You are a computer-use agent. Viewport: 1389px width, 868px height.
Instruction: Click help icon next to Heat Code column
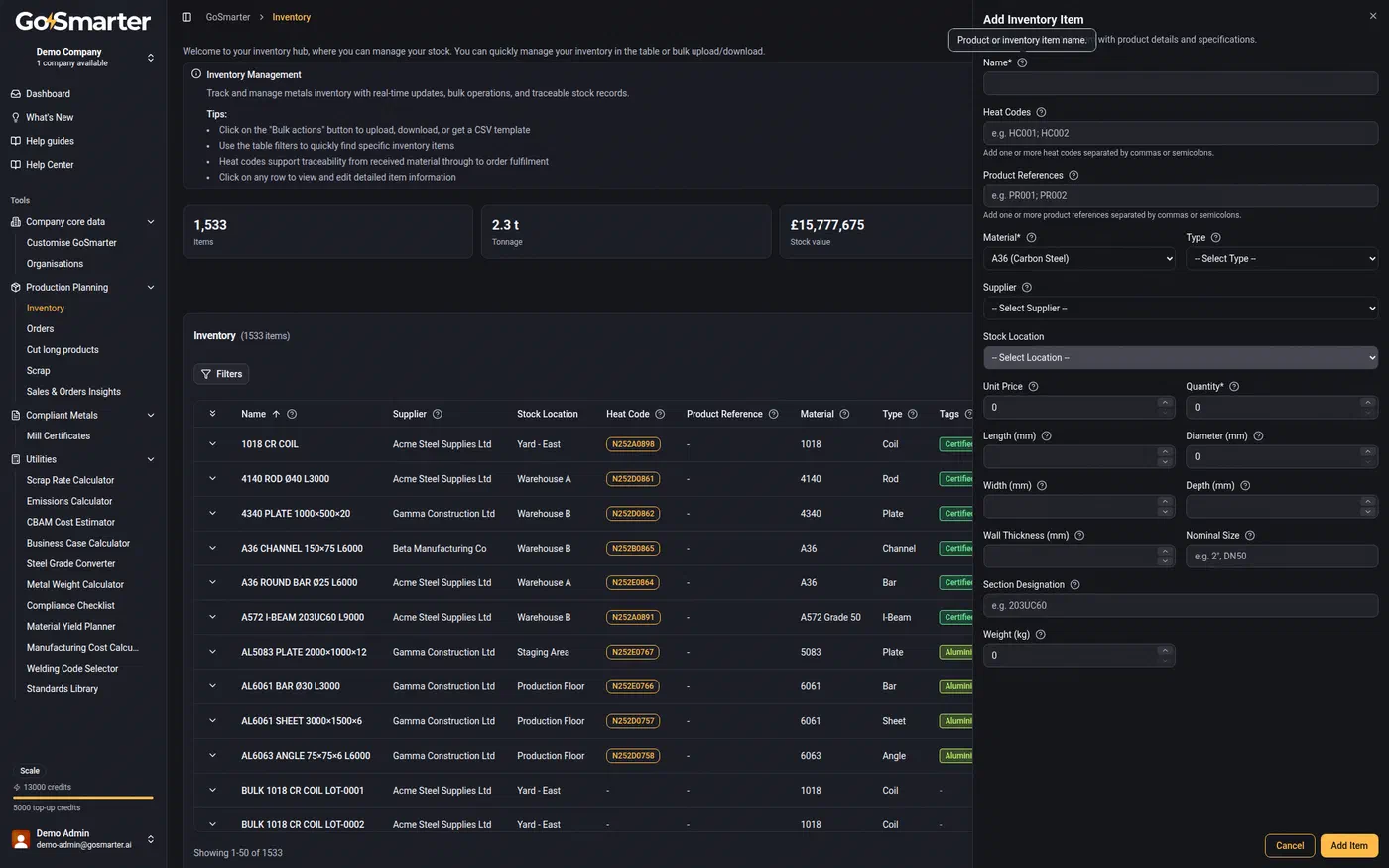(660, 414)
